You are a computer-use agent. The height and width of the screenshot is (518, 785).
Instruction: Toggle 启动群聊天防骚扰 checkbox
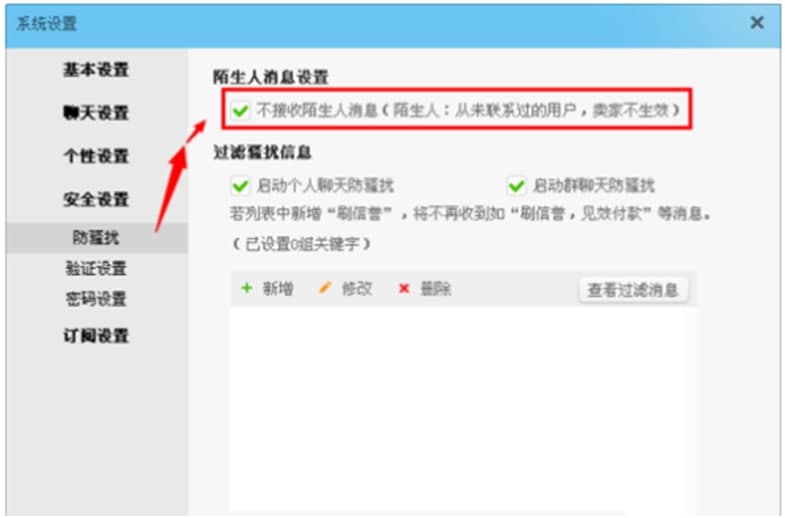(x=516, y=186)
